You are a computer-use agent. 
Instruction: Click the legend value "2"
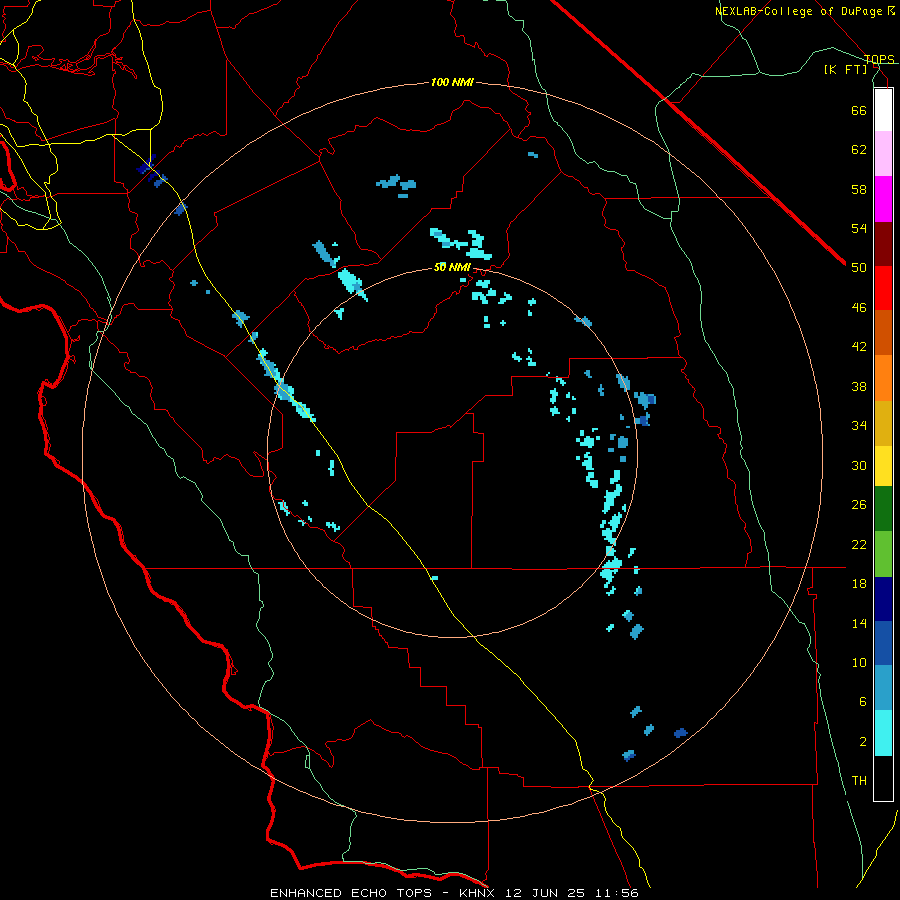[863, 741]
